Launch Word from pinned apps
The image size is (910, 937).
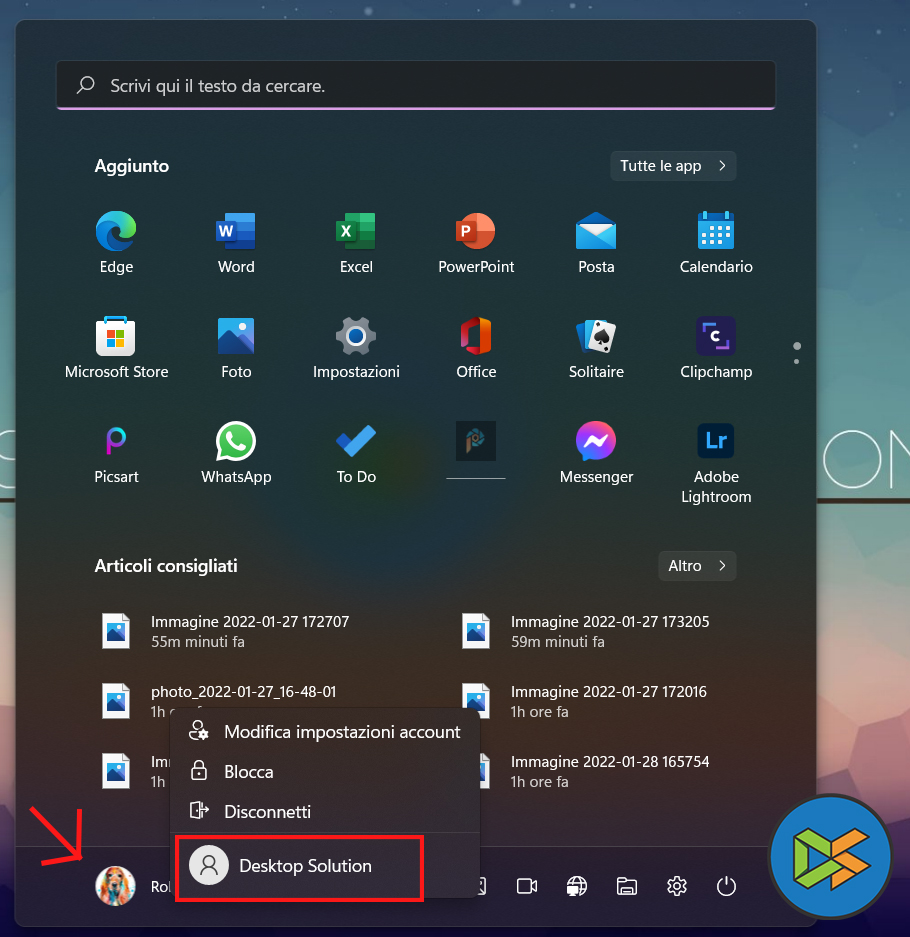pos(236,242)
